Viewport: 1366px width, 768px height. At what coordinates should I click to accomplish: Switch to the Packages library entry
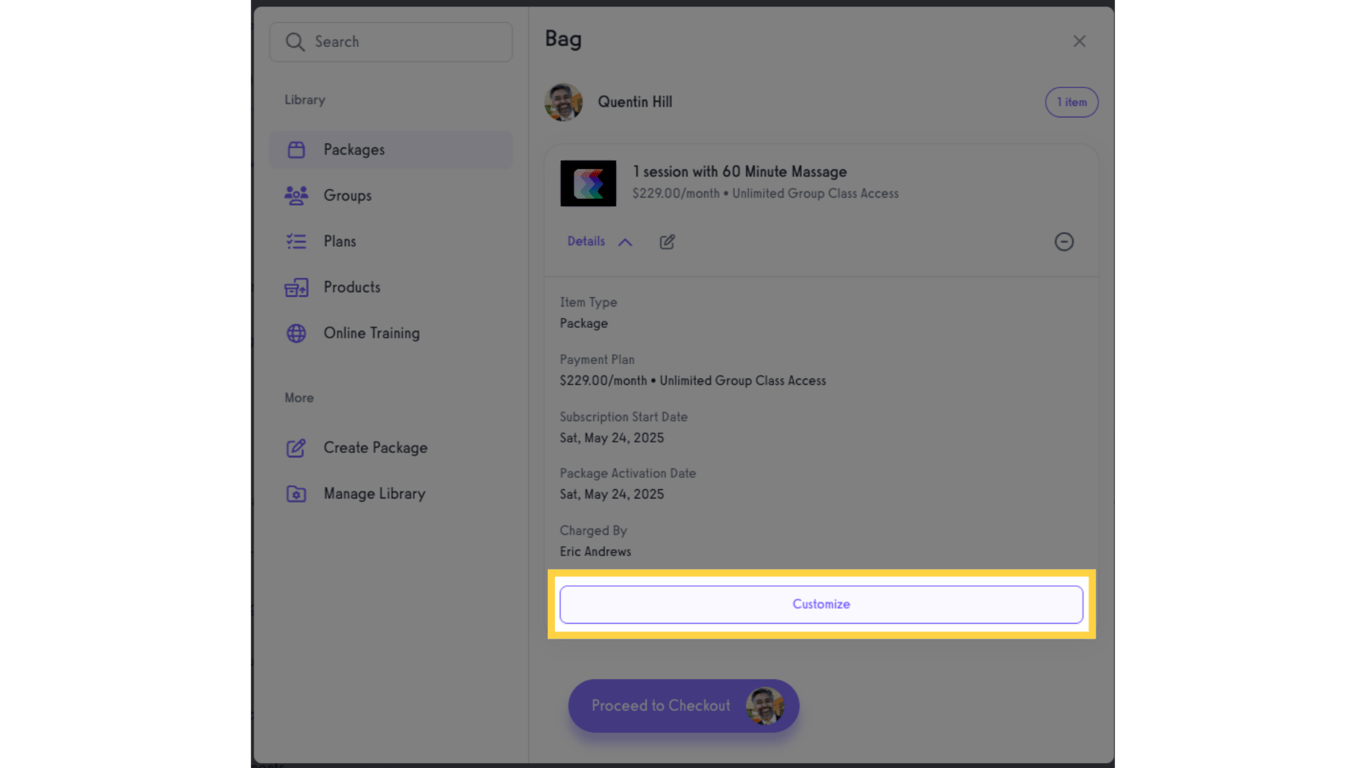[353, 149]
